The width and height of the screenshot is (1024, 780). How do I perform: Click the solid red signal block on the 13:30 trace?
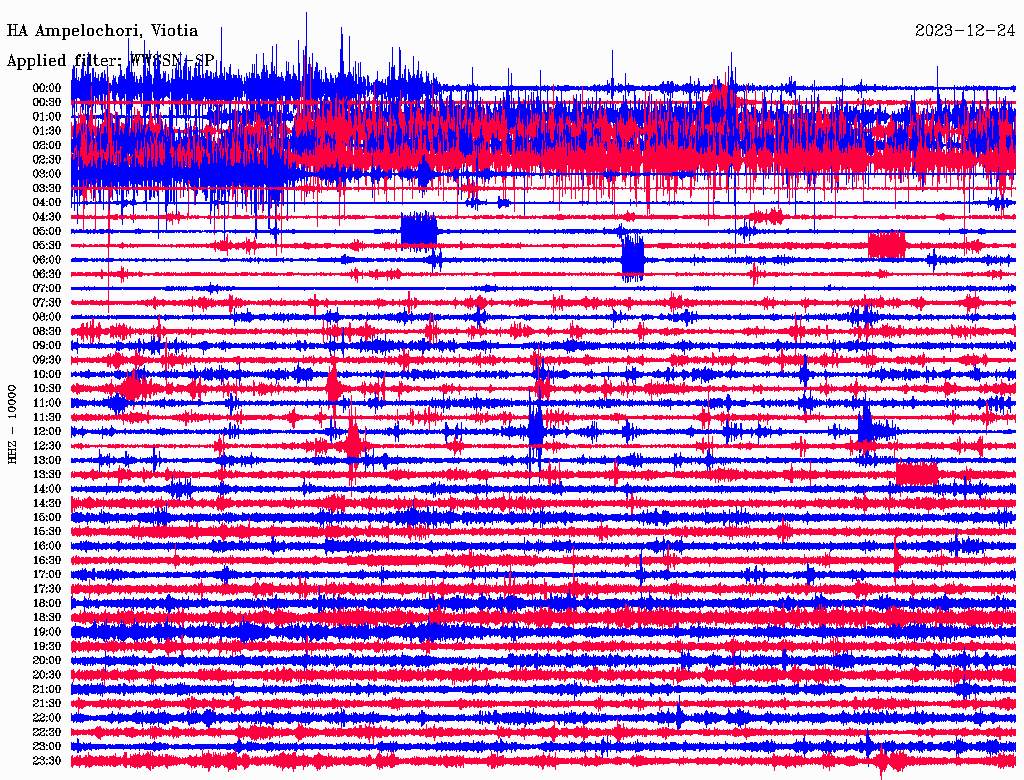[x=916, y=474]
